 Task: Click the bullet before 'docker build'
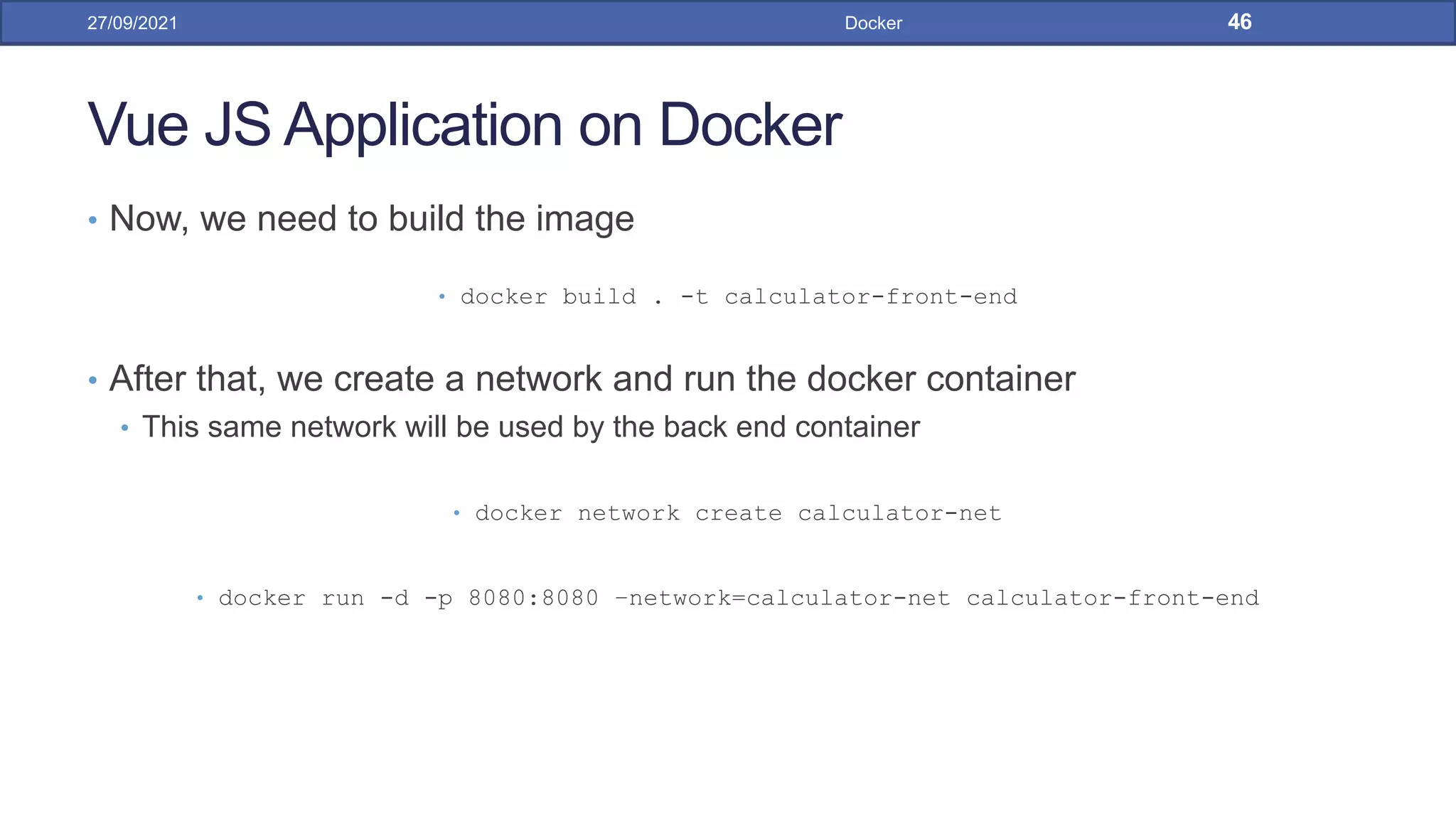(441, 296)
